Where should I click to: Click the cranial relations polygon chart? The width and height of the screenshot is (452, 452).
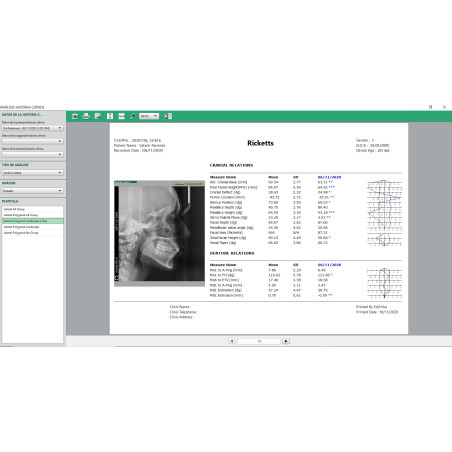tap(384, 213)
